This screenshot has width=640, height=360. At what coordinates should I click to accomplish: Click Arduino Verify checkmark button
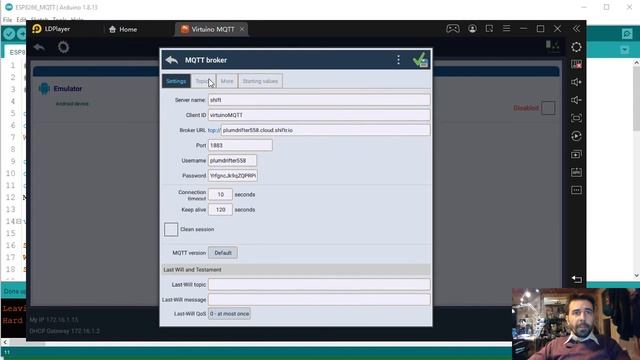9,34
